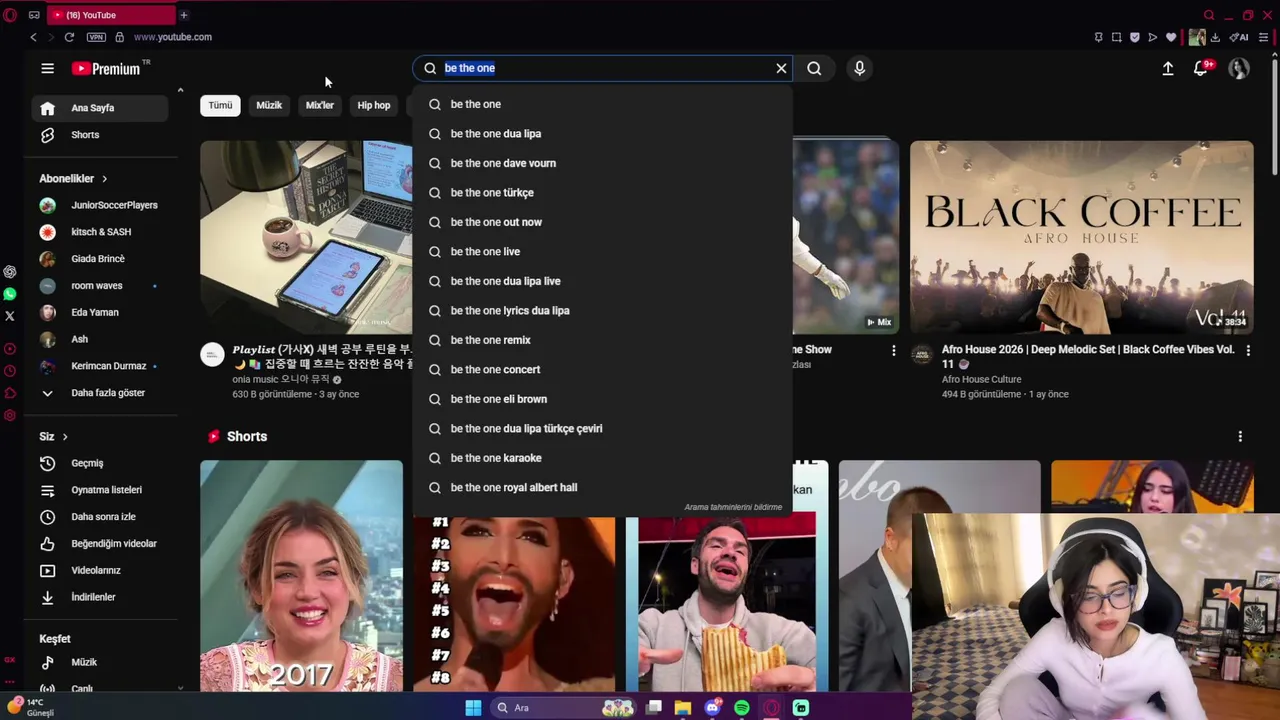Select the Mix'ler filter chip
This screenshot has height=720, width=1280.
click(x=320, y=105)
